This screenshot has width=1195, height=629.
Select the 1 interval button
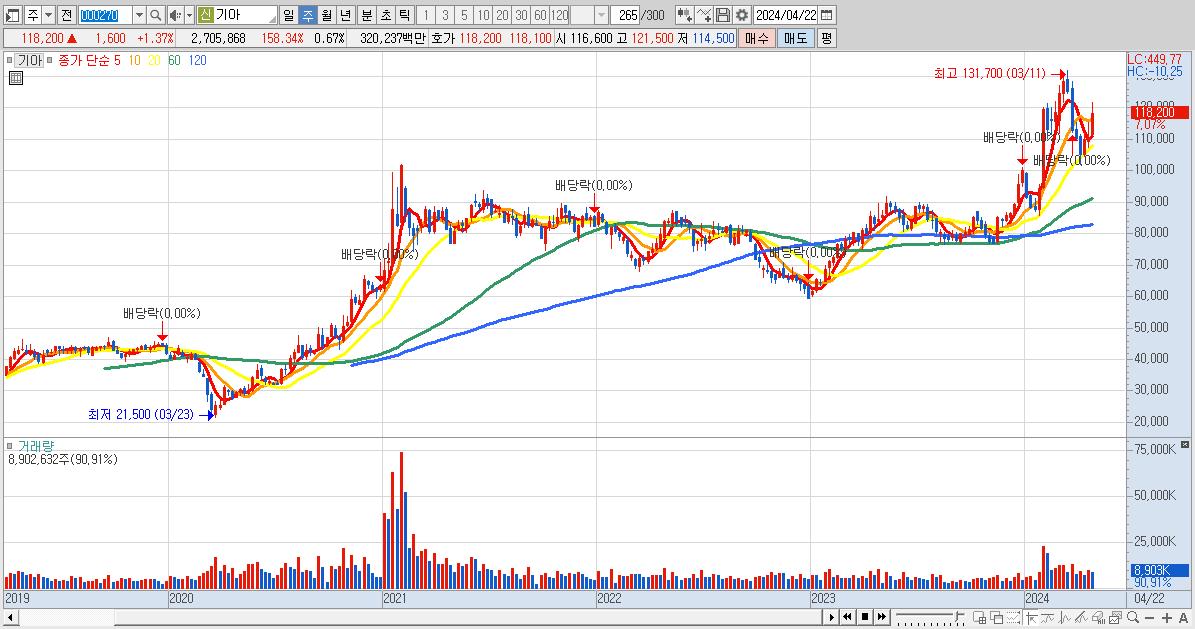coord(426,15)
